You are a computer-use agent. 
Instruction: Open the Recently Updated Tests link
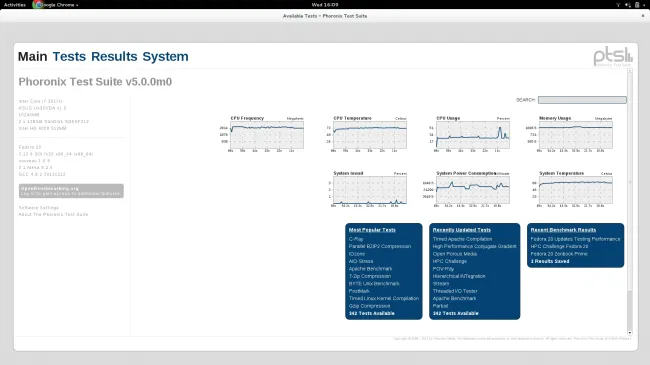(x=461, y=230)
